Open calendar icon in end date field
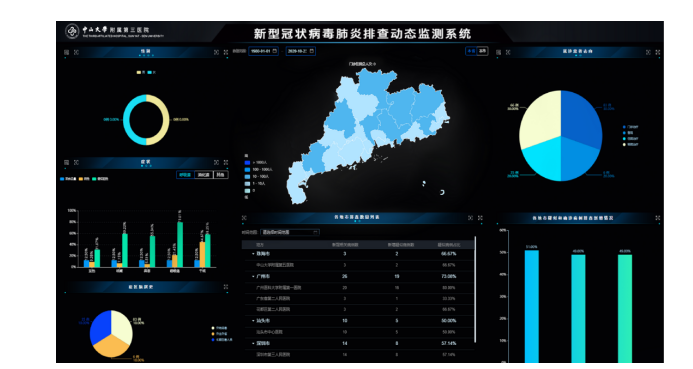Viewport: 693px width, 369px height. click(312, 51)
